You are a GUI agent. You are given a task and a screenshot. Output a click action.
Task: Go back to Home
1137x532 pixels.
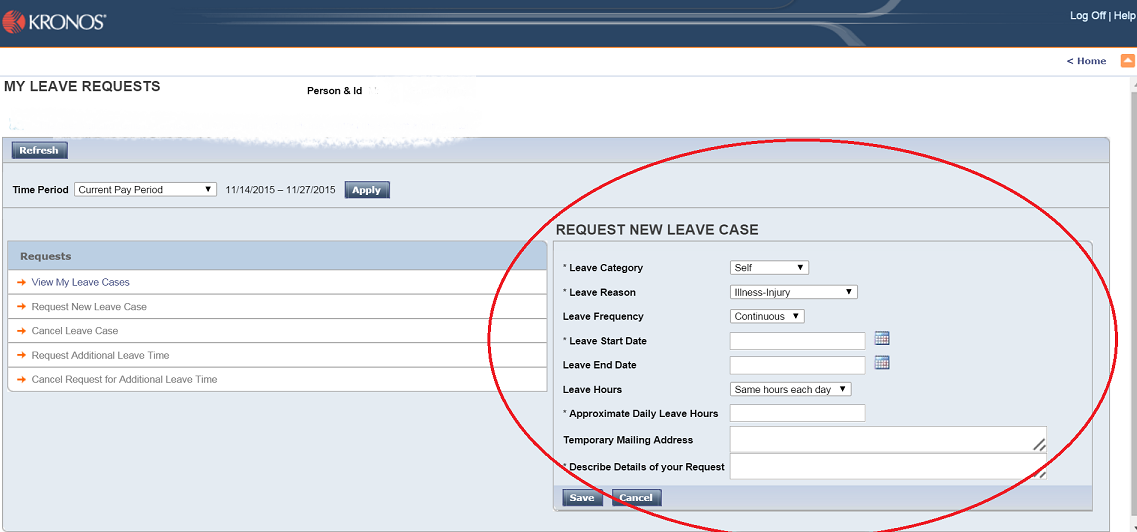(x=1086, y=61)
